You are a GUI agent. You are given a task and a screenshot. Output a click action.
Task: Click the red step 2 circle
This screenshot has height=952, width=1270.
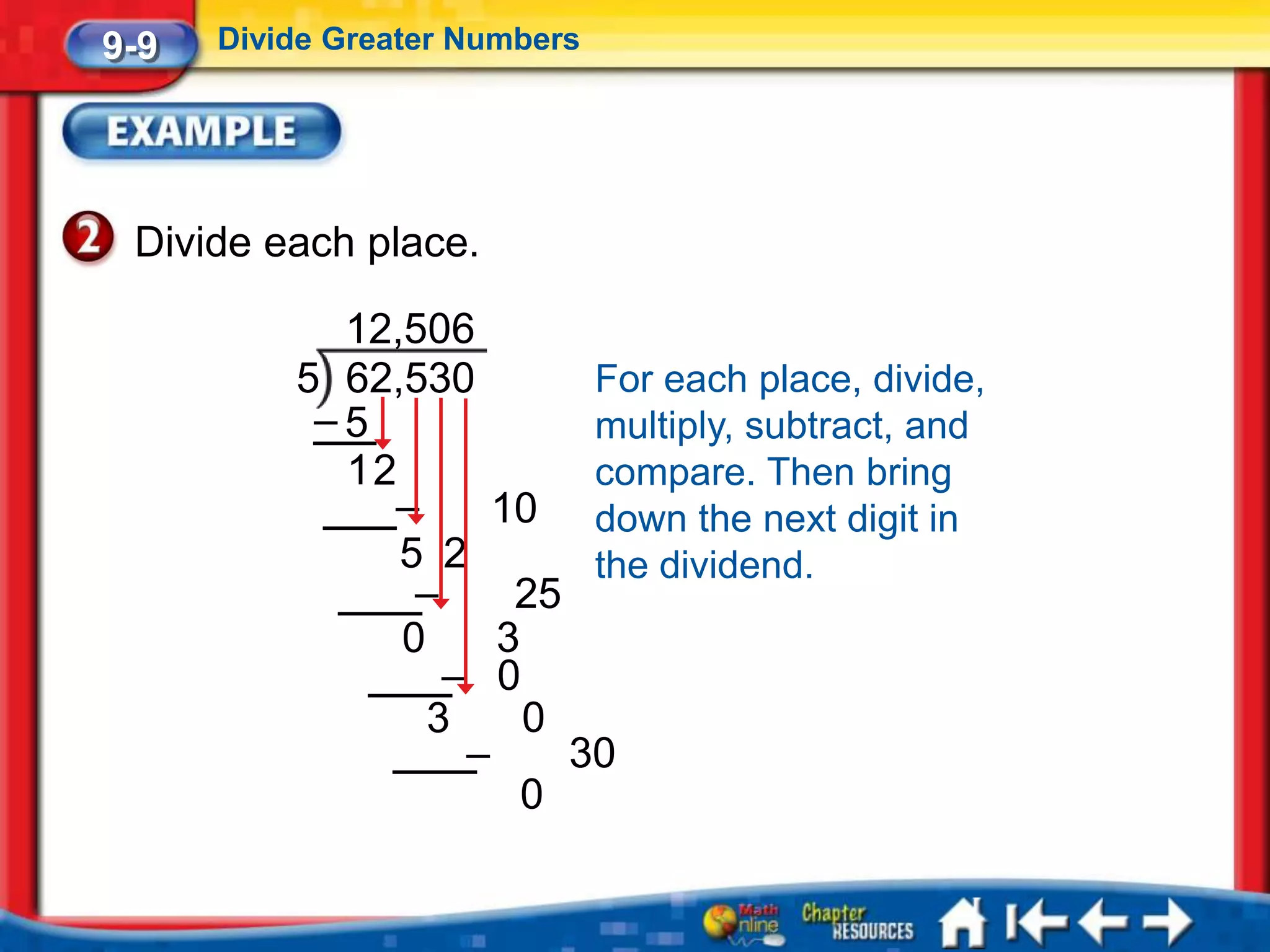click(x=88, y=237)
